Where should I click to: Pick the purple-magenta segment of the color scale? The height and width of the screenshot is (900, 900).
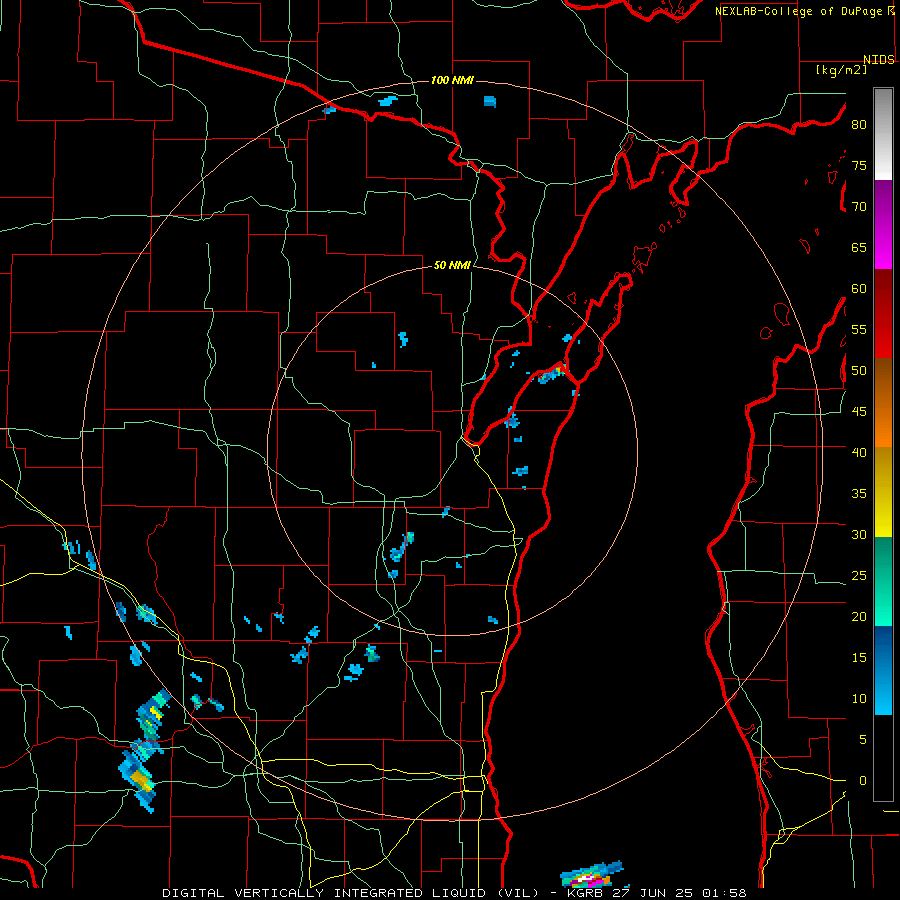point(883,224)
